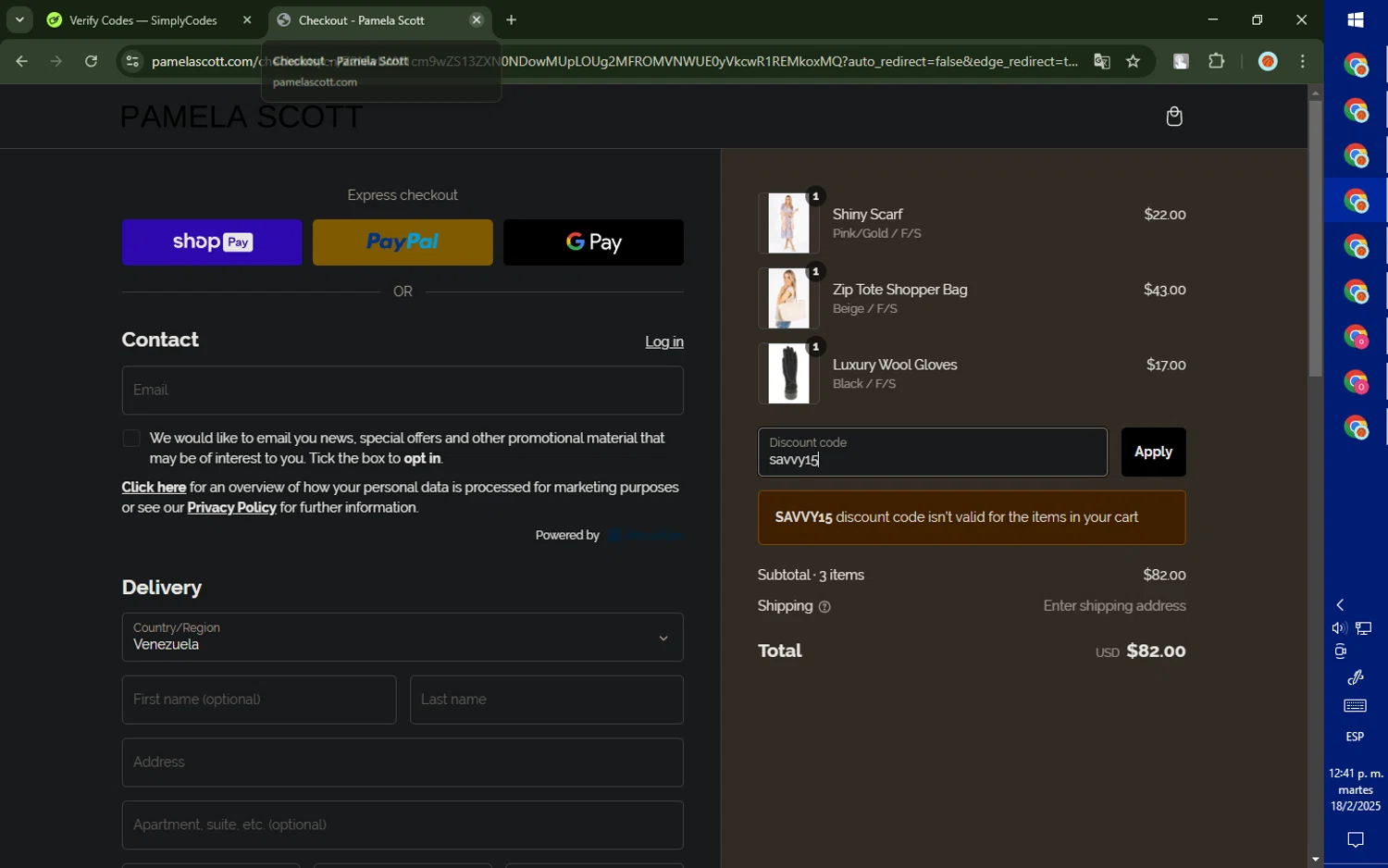This screenshot has height=868, width=1388.
Task: Pay with Shop Pay button
Action: 212,242
